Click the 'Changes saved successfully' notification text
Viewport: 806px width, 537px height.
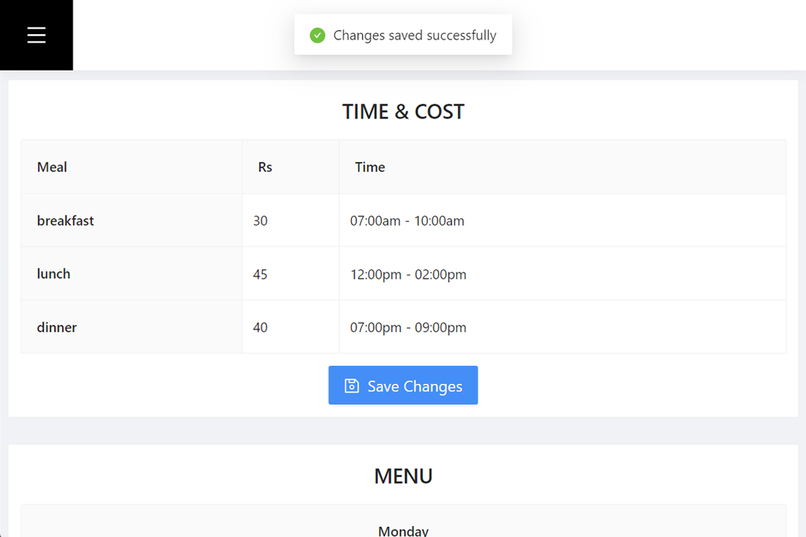[x=415, y=35]
